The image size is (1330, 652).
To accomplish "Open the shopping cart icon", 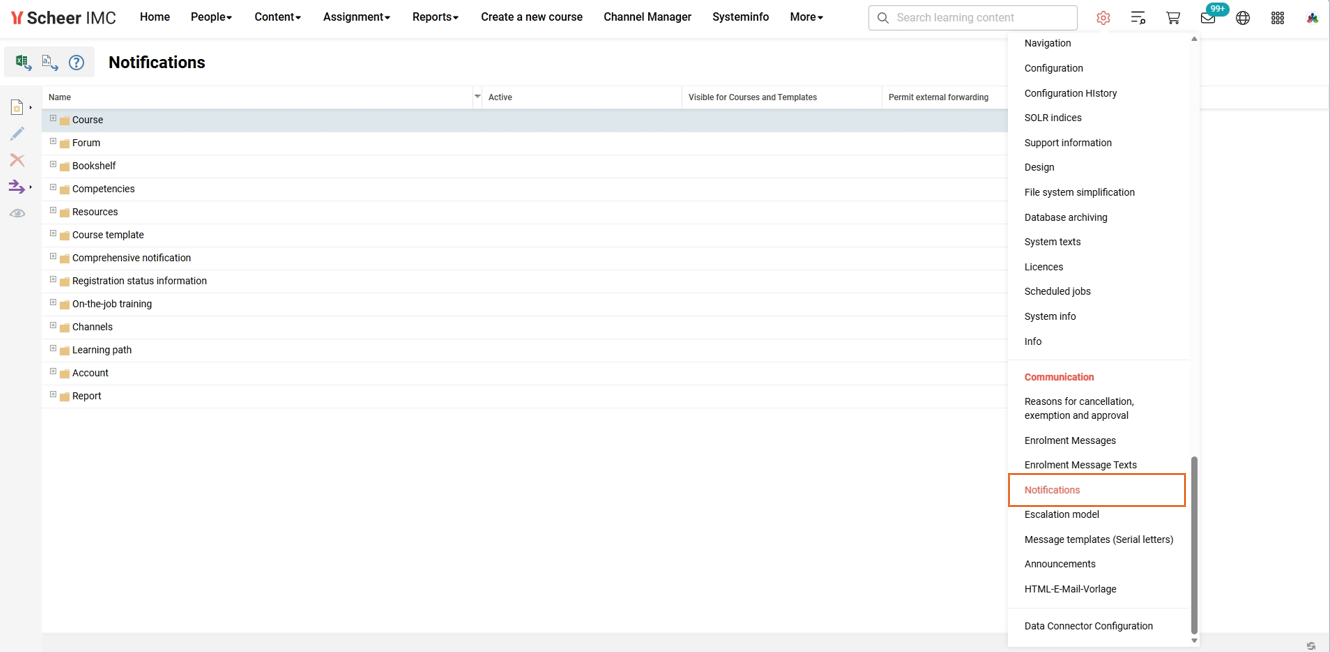I will point(1173,18).
